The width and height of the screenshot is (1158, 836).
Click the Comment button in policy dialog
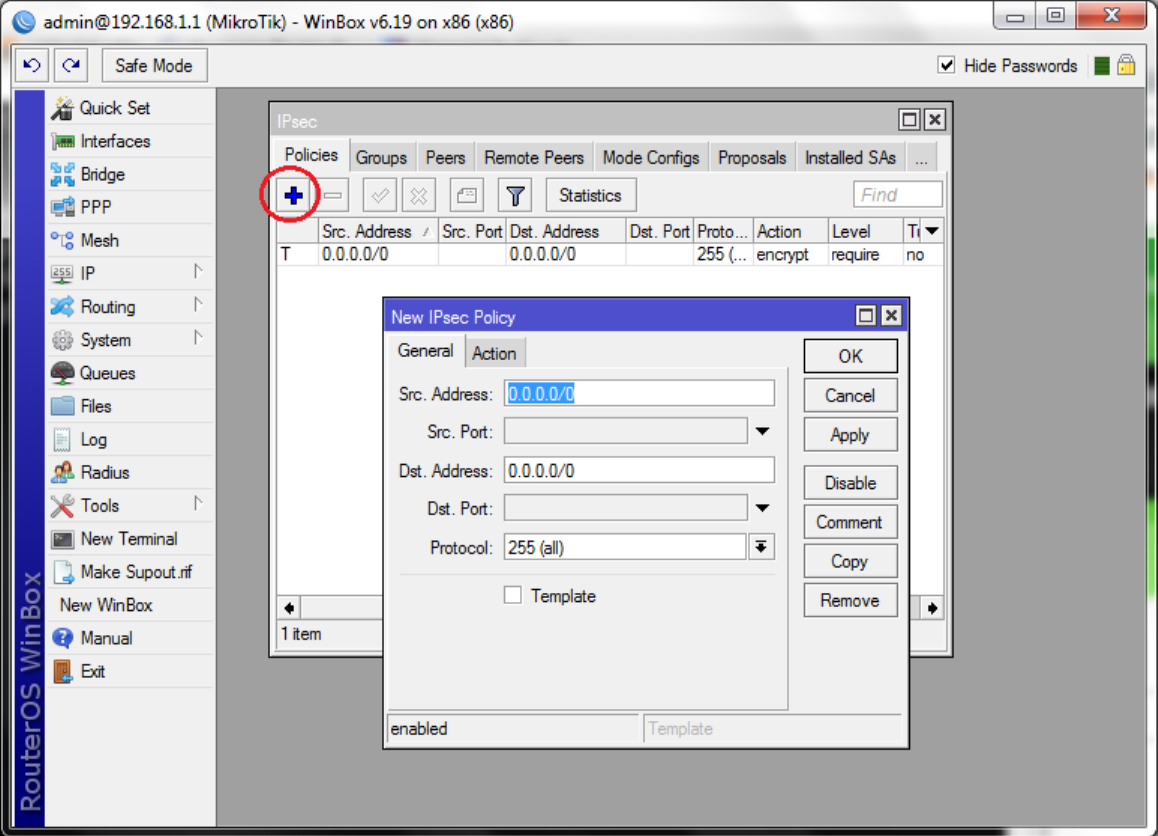850,522
